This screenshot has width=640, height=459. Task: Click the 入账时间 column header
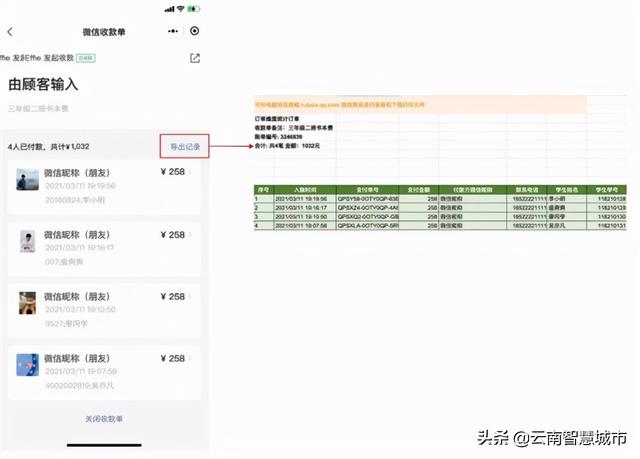[305, 190]
